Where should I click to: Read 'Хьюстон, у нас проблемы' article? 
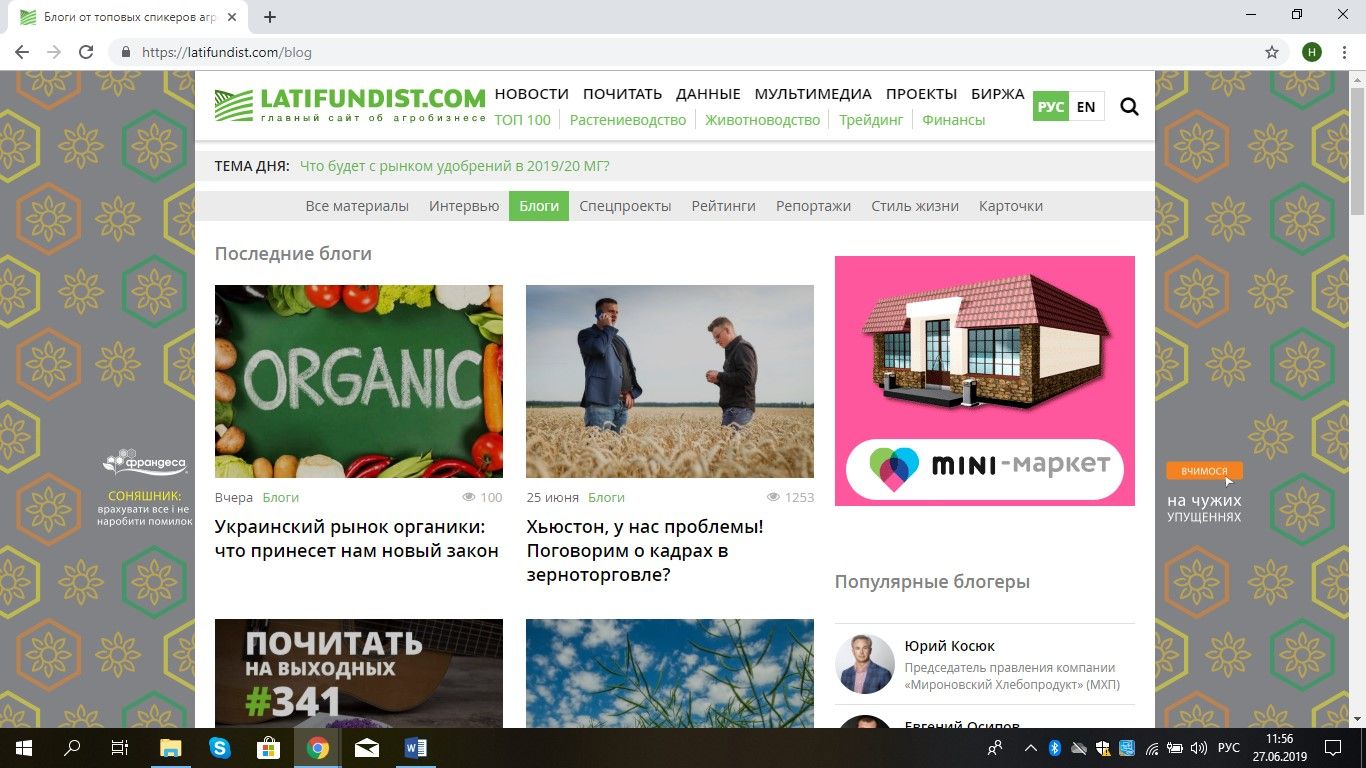(645, 550)
